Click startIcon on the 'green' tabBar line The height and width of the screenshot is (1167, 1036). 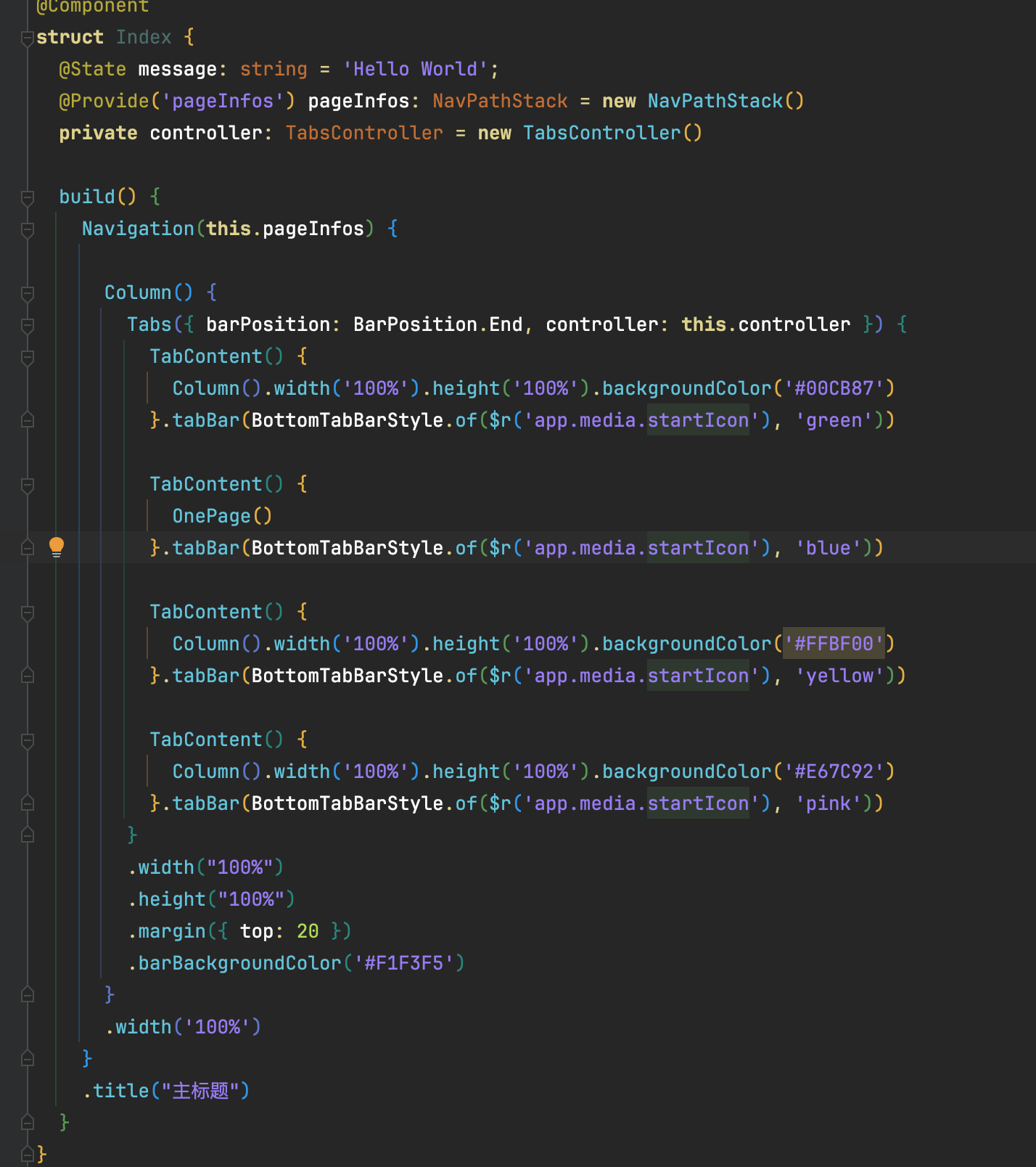coord(698,420)
